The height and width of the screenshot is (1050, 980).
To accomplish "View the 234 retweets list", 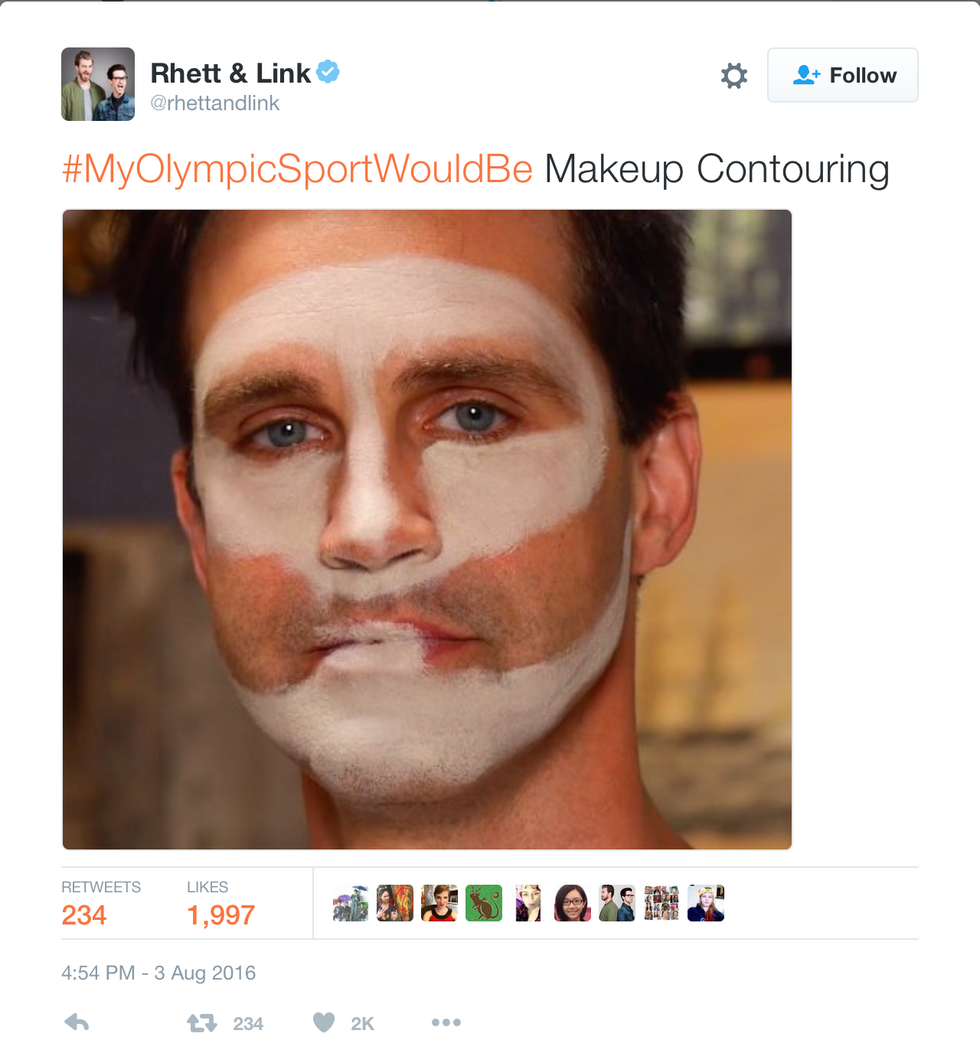I will click(84, 914).
